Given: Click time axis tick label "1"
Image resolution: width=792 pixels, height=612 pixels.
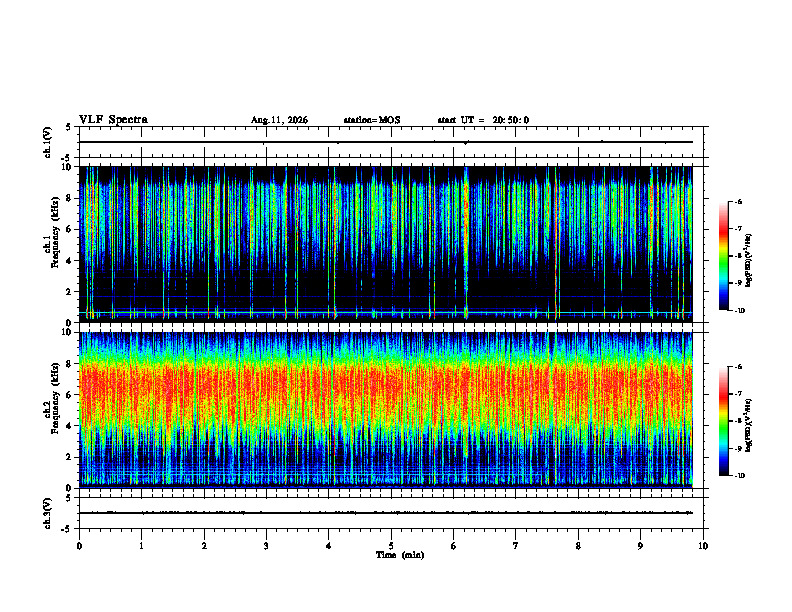Looking at the screenshot, I should (x=141, y=546).
